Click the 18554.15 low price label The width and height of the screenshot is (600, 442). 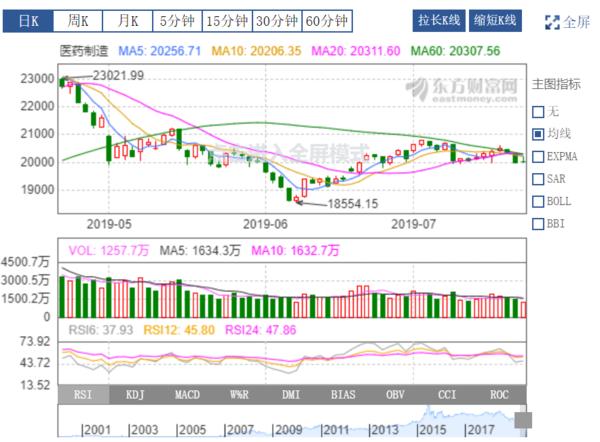pyautogui.click(x=353, y=204)
